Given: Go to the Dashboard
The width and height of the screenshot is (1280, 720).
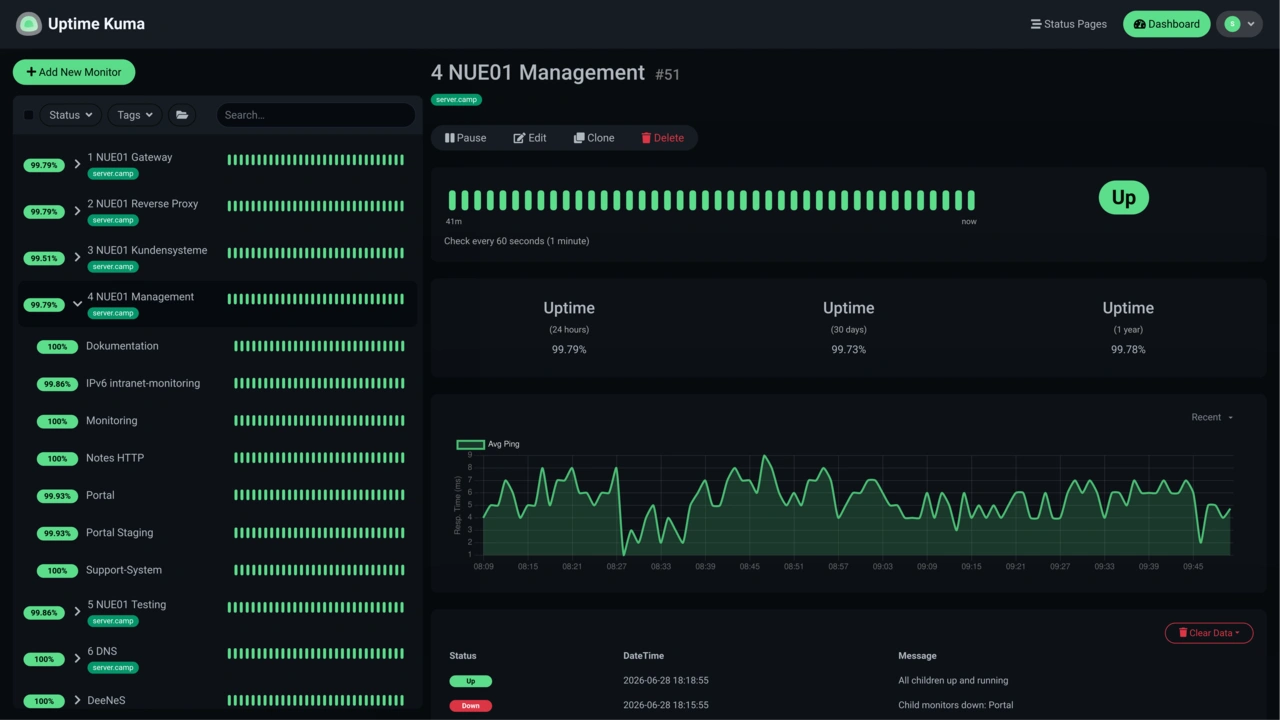Looking at the screenshot, I should tap(1166, 24).
